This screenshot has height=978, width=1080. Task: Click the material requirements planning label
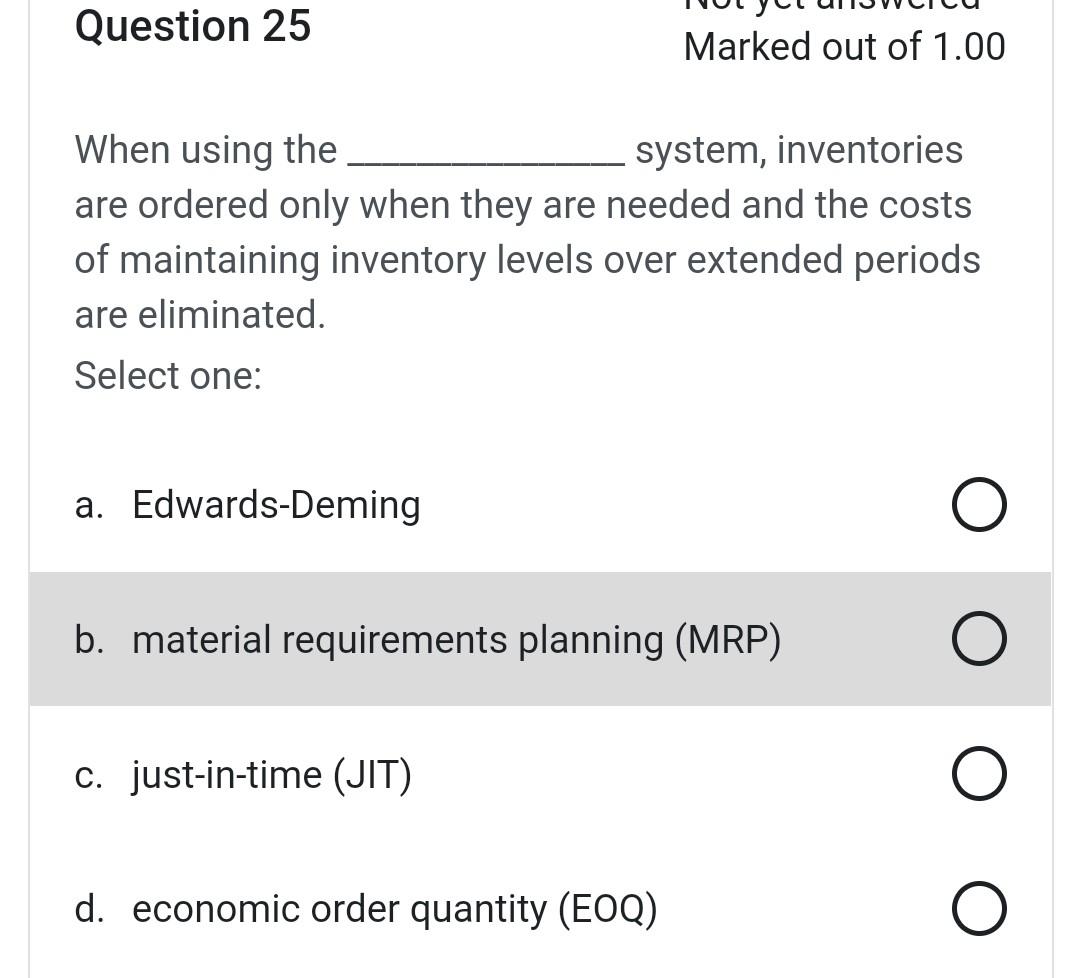[456, 638]
